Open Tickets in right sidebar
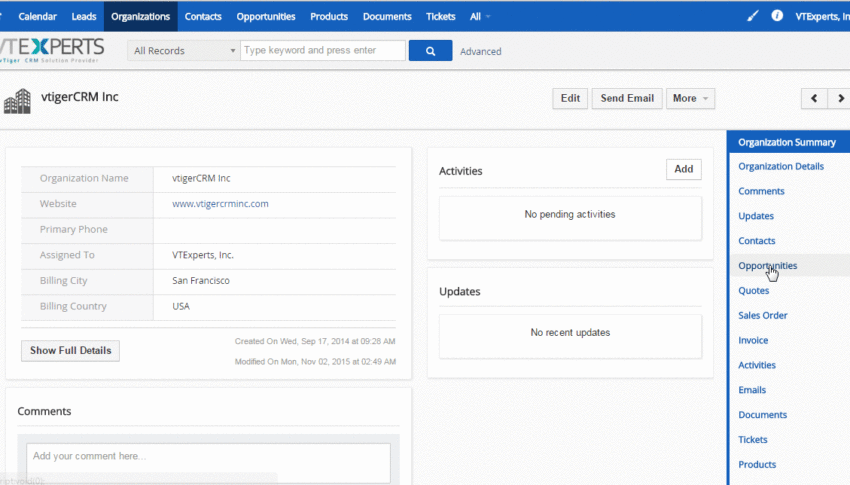Screen dimensions: 850x485 coord(752,440)
